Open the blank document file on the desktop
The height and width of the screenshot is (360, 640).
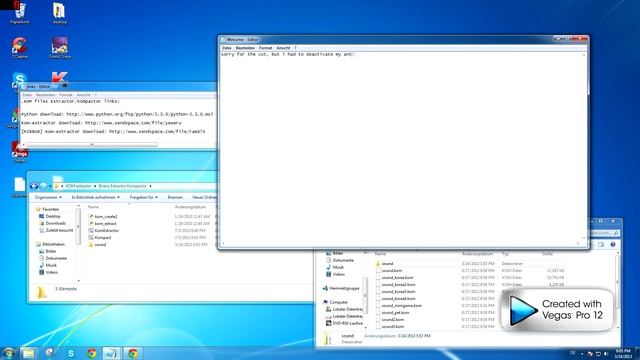(19, 187)
